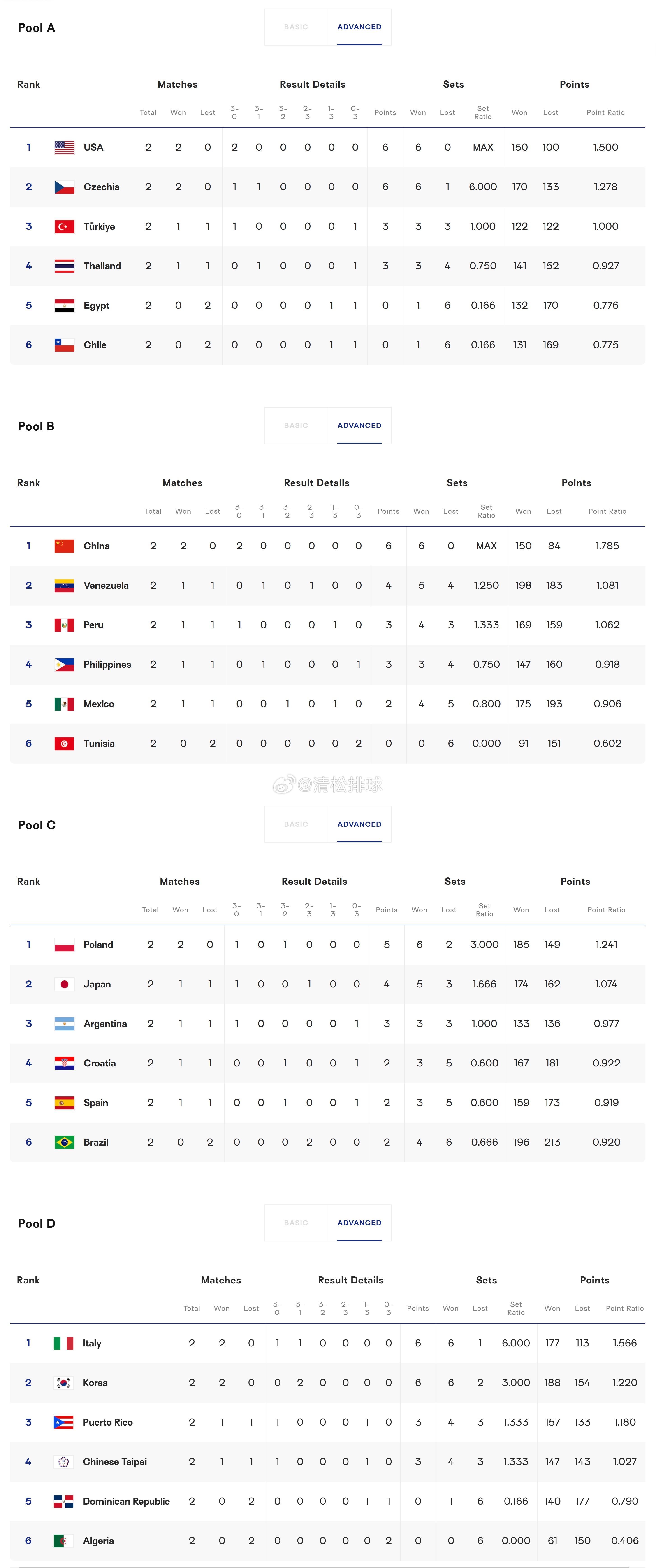Switch Pool C to the Basic view

point(296,824)
